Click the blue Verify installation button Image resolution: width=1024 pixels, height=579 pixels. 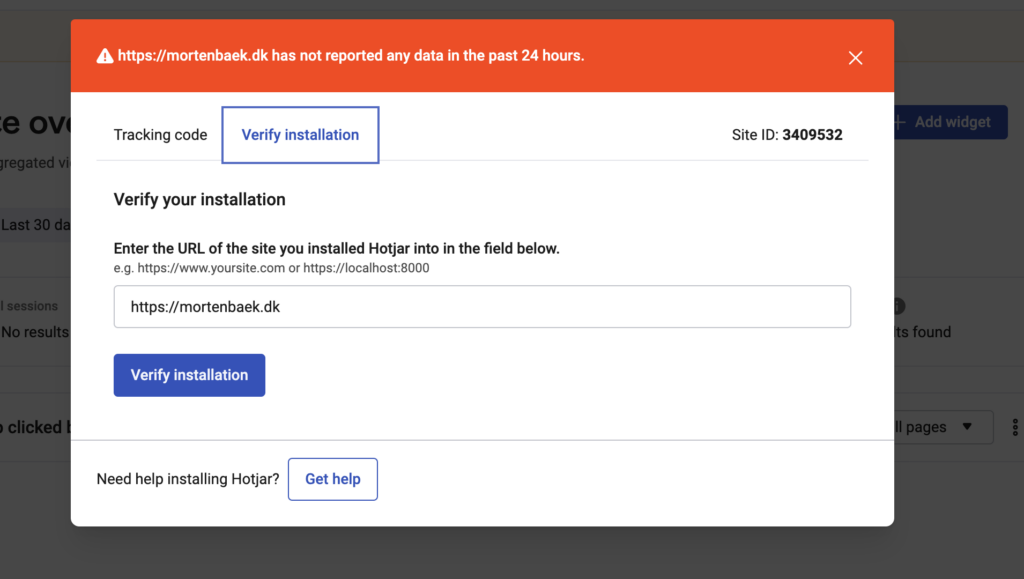pyautogui.click(x=189, y=375)
